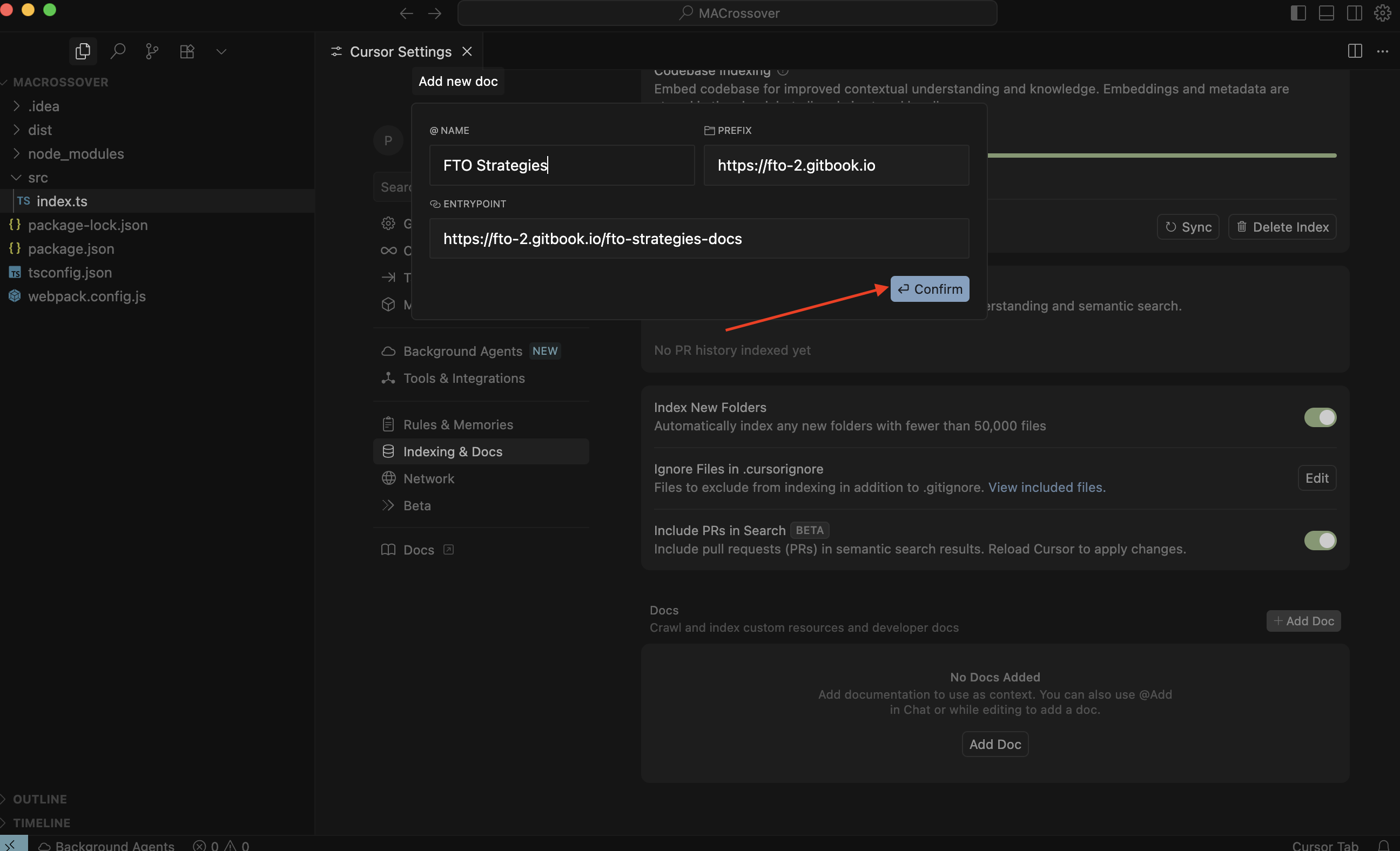This screenshot has width=1400, height=851.
Task: Open Source Control branch icon
Action: [x=152, y=51]
